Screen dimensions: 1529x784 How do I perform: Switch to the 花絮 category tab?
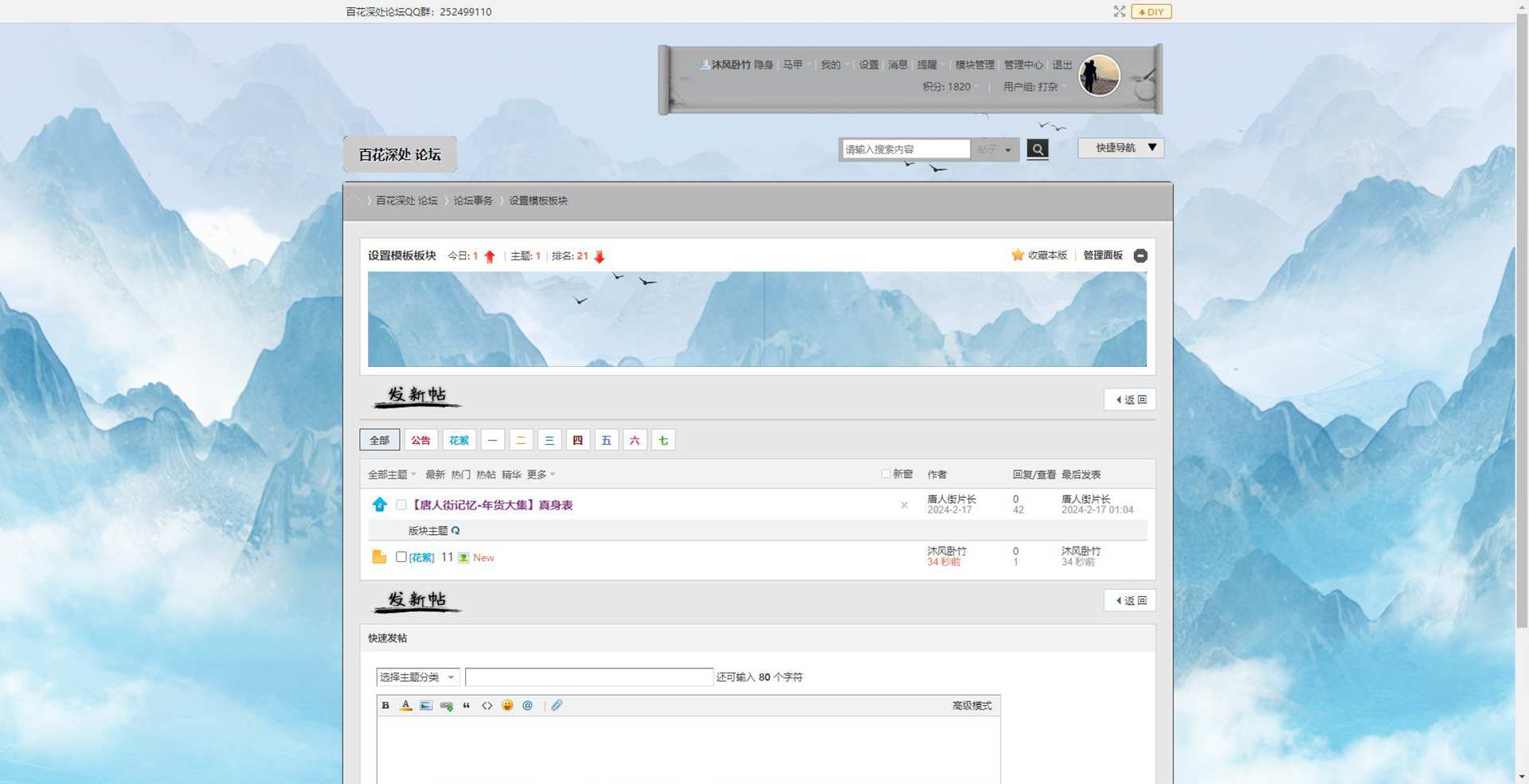pos(459,440)
